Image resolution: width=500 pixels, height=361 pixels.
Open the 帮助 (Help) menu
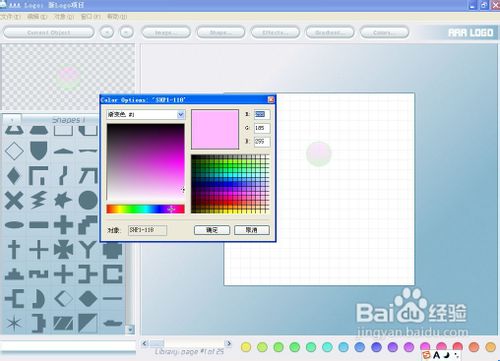(x=117, y=16)
